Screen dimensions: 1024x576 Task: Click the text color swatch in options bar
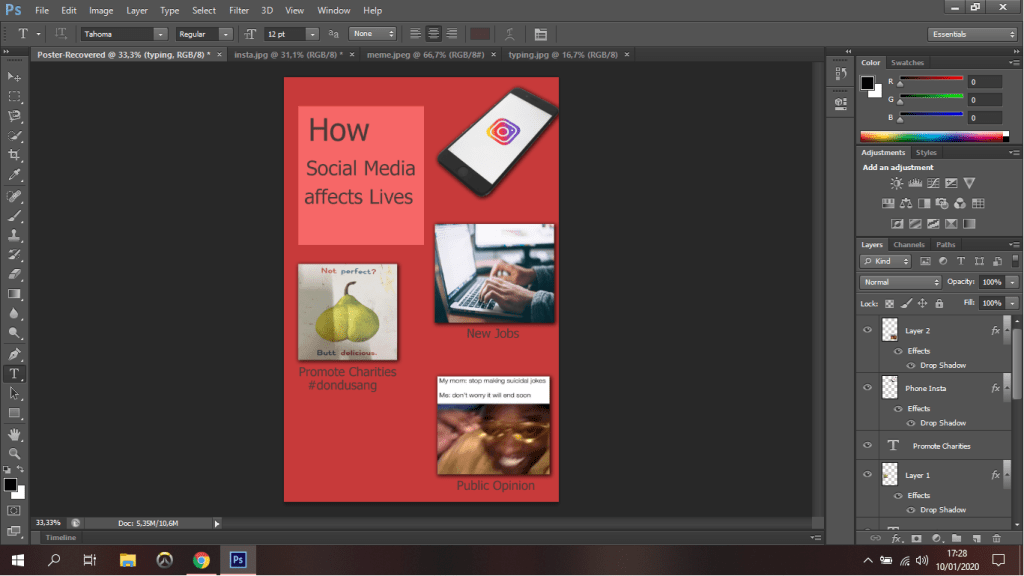click(481, 34)
